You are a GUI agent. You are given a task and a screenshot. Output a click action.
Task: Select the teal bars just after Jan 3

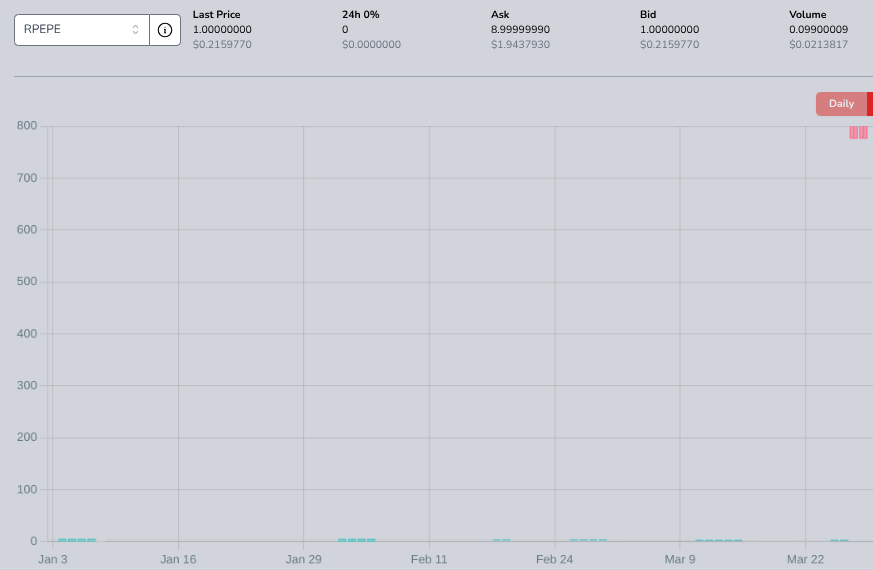click(77, 540)
